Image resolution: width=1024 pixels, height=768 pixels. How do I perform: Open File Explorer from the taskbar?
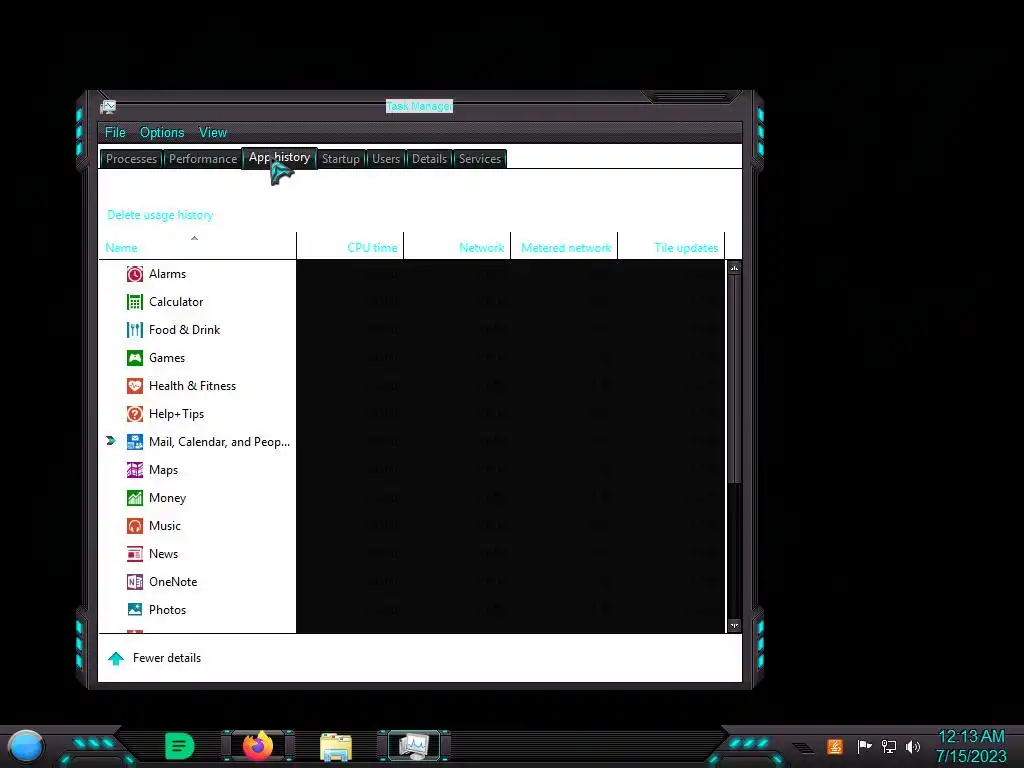tap(336, 747)
